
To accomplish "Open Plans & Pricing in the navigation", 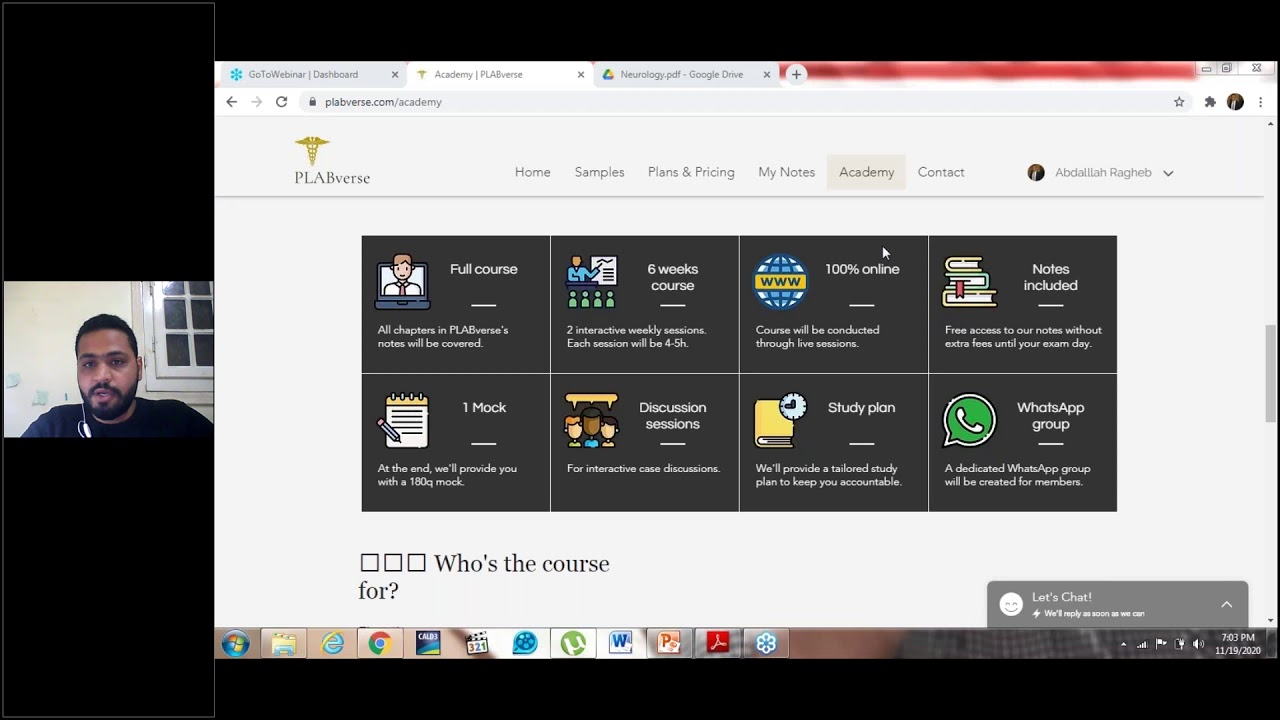I will click(691, 172).
